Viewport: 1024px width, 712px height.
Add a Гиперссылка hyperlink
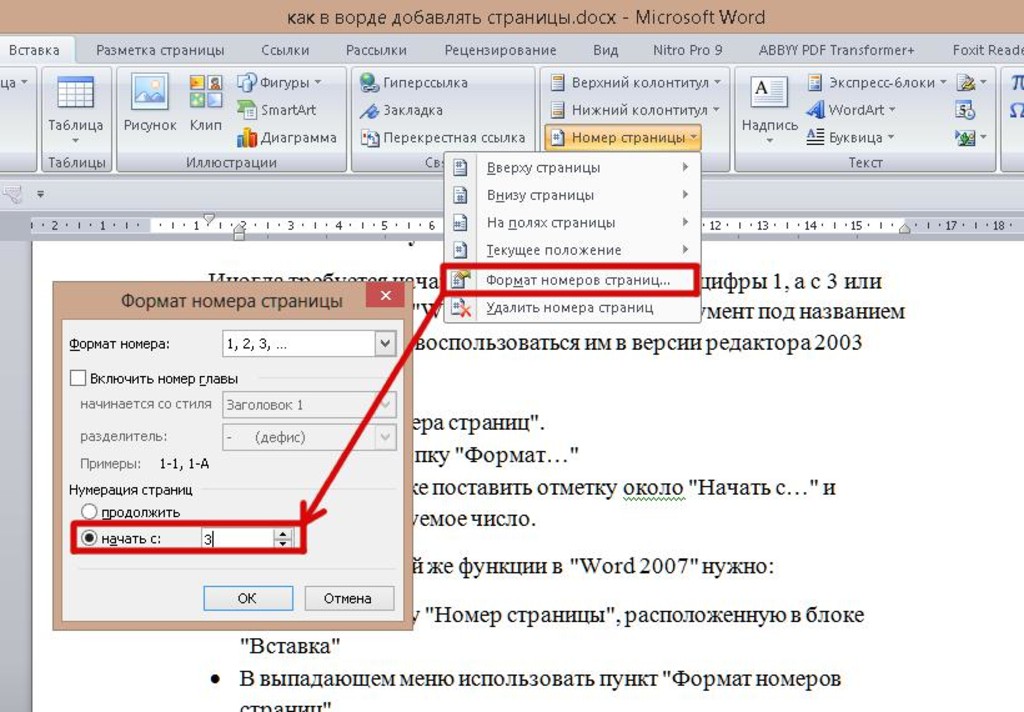pos(414,83)
